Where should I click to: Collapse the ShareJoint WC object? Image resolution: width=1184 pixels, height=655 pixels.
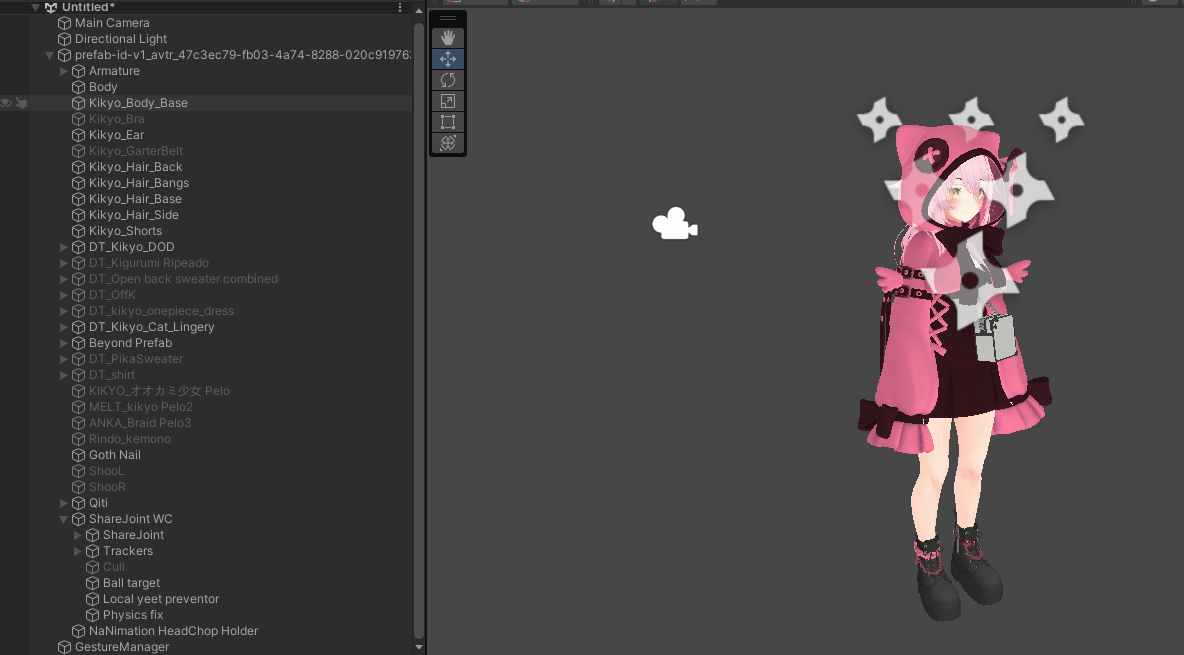63,519
